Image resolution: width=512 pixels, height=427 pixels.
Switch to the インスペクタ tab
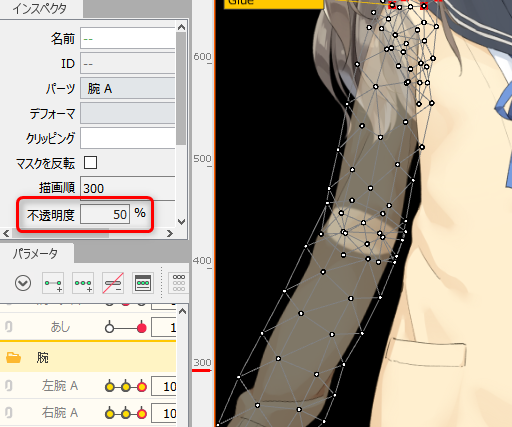40,9
